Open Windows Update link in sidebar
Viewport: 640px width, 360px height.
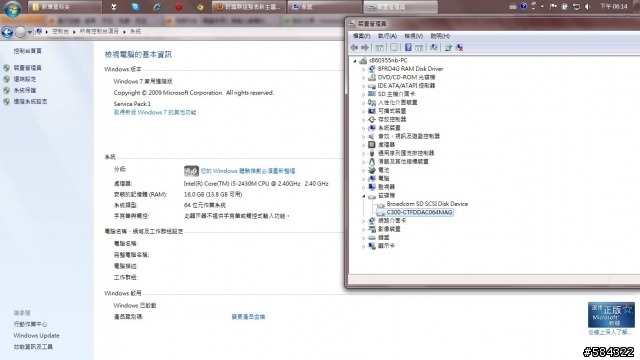[36, 336]
